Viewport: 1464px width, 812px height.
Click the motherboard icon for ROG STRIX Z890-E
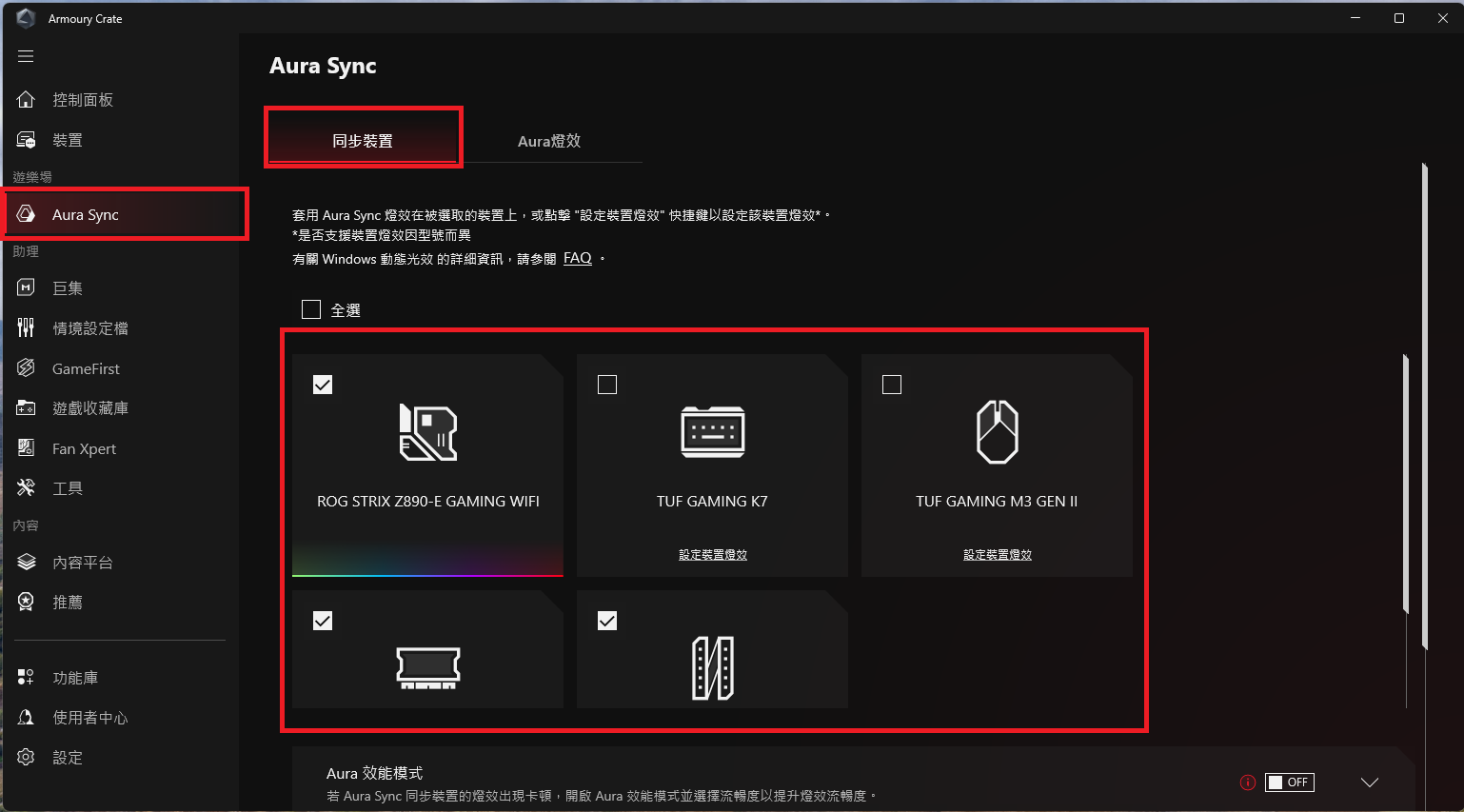(x=427, y=432)
